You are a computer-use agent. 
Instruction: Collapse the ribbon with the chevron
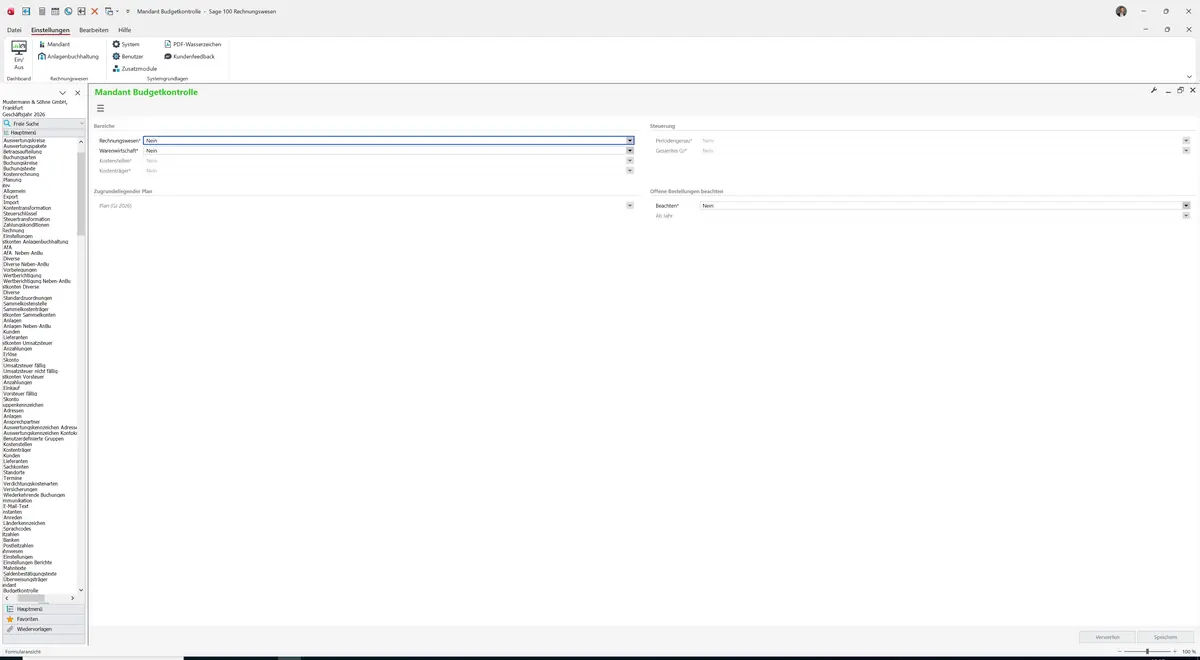pos(1190,76)
